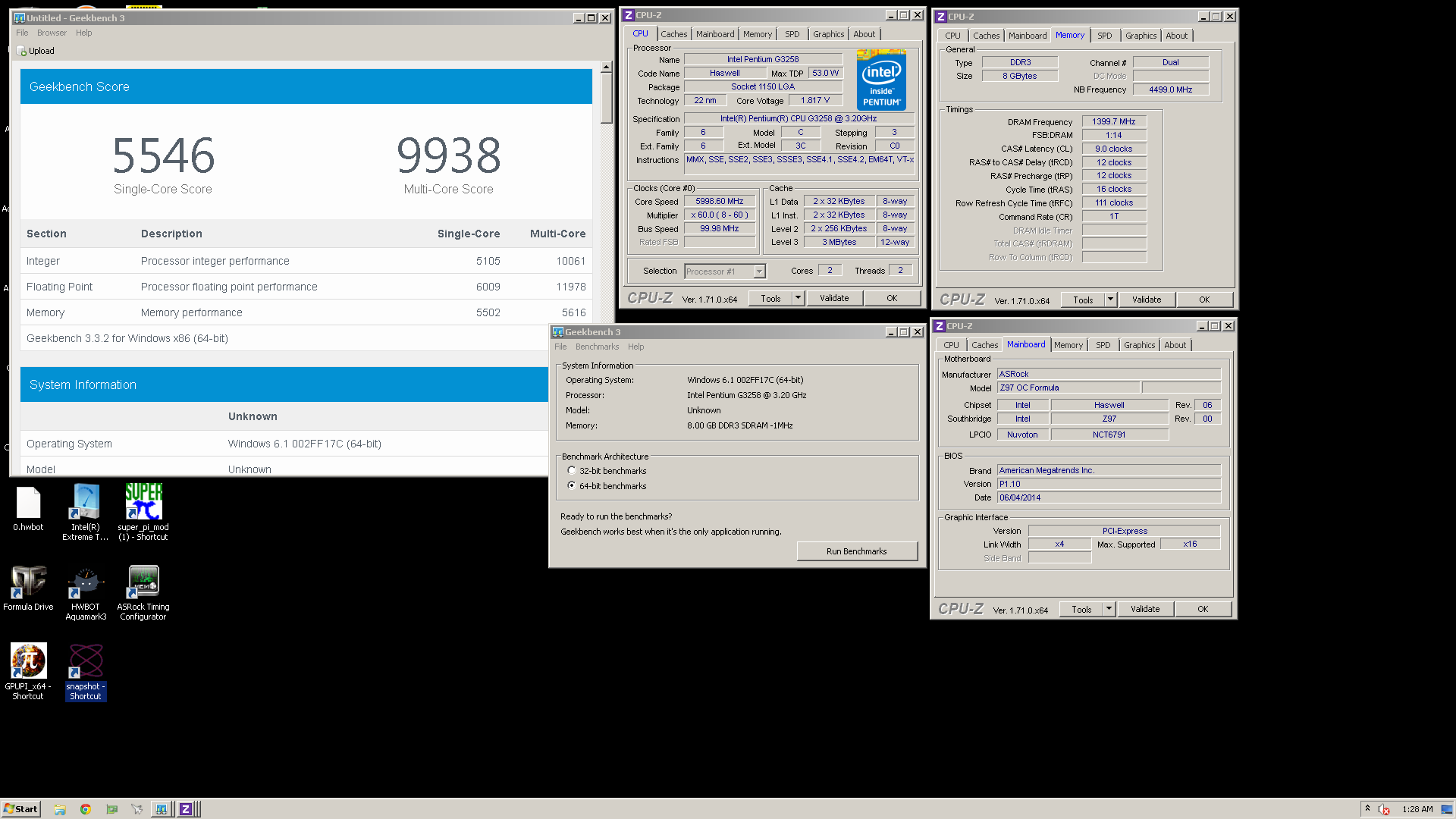Expand Tools arrow in CPU-Z CPU window

pos(798,299)
